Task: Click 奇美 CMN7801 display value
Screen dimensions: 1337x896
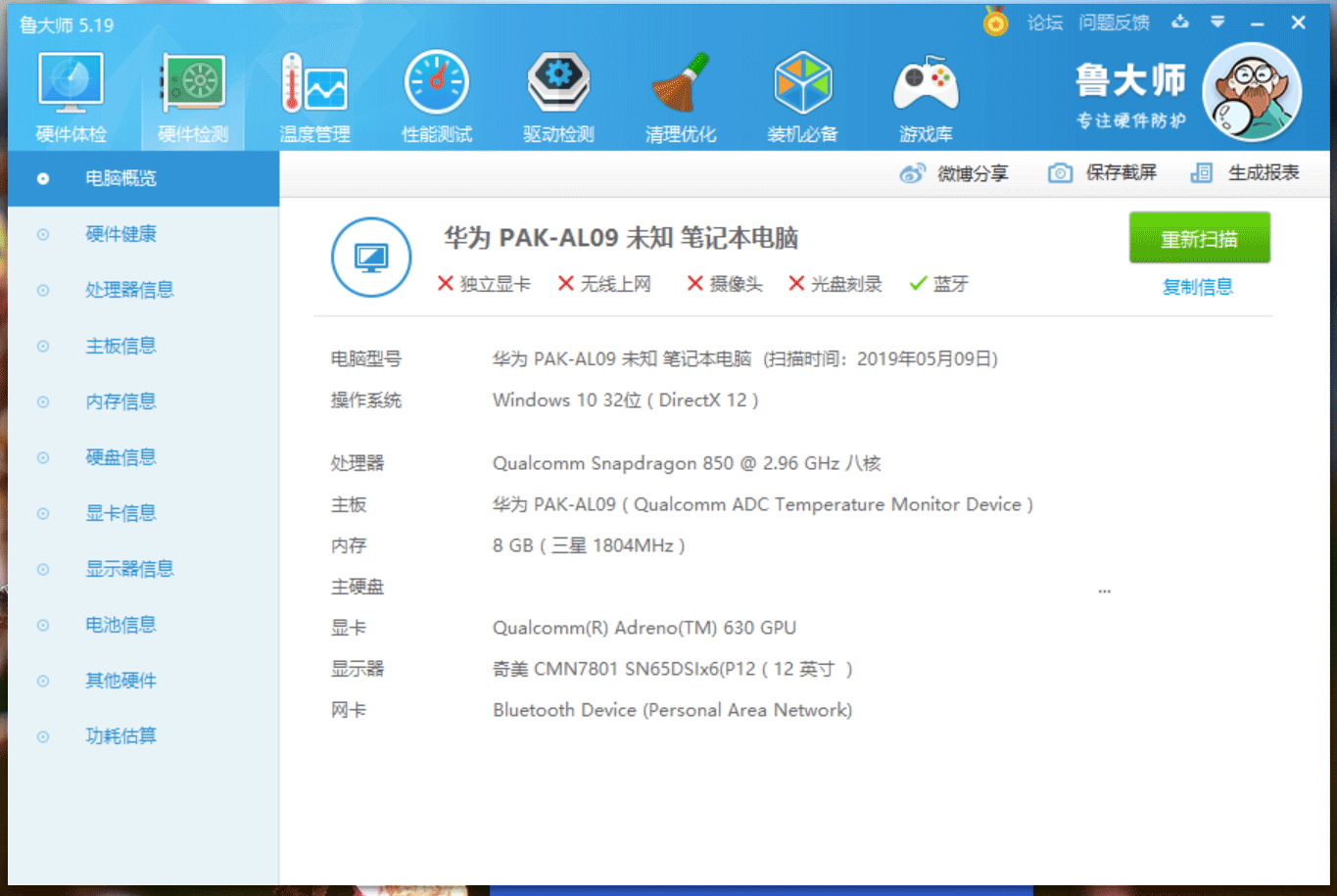Action: click(x=673, y=669)
